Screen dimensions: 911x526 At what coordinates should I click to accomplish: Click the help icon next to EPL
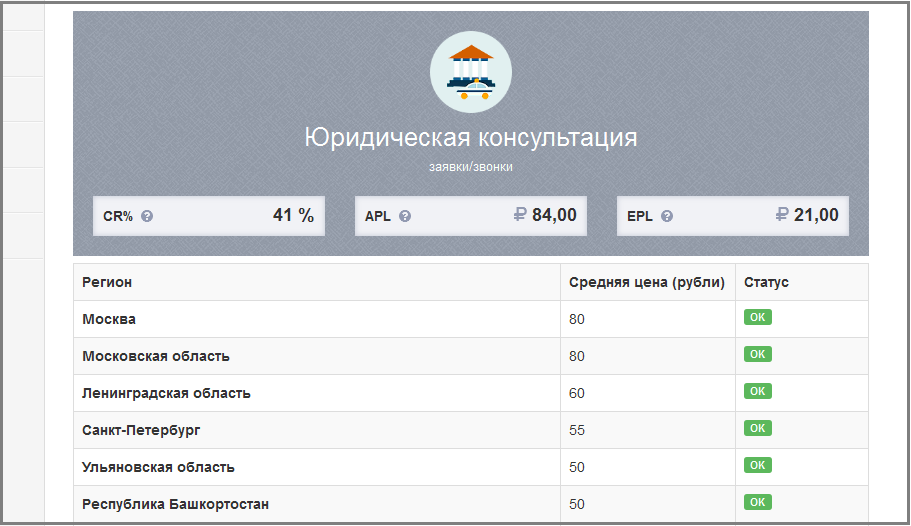(x=667, y=216)
